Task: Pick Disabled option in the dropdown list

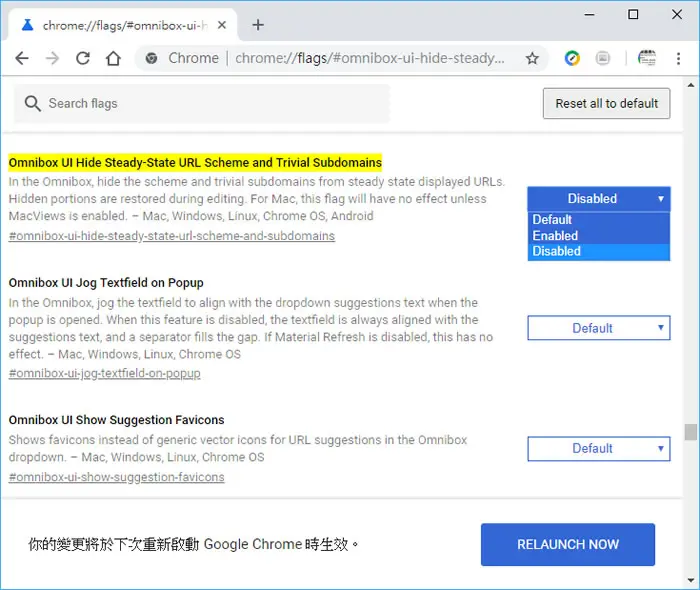Action: [599, 252]
